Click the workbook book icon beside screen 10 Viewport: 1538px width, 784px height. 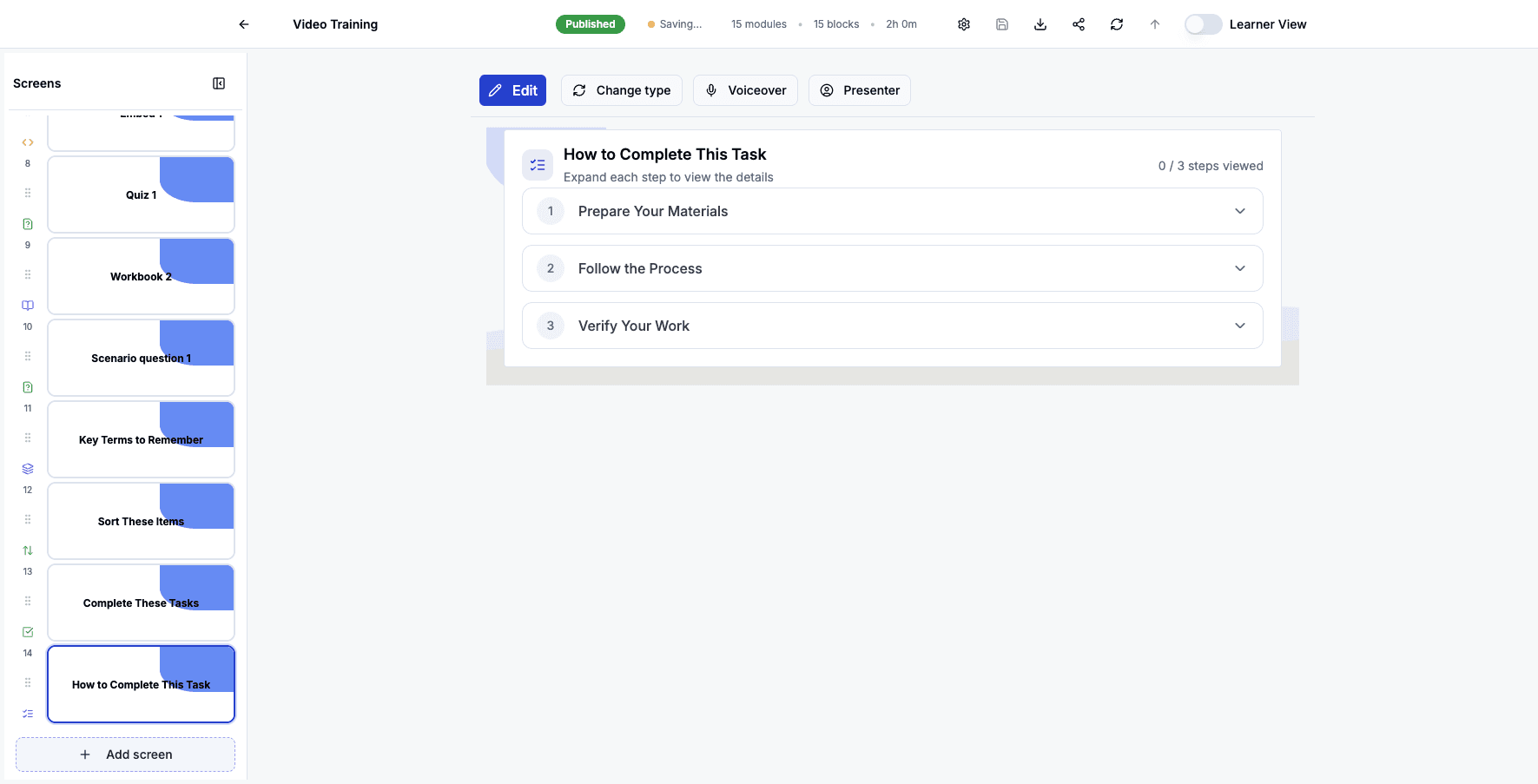point(27,305)
